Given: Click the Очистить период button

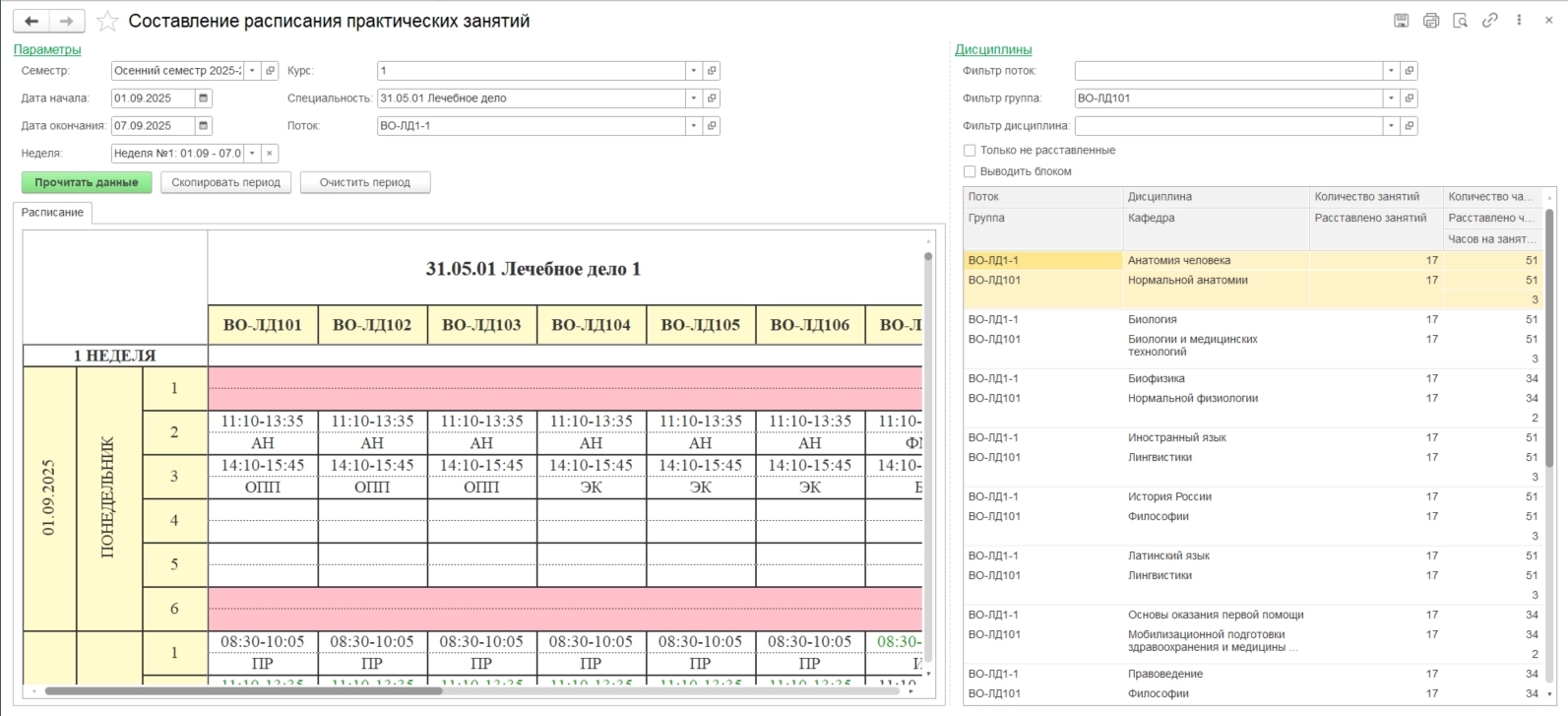Looking at the screenshot, I should [364, 182].
